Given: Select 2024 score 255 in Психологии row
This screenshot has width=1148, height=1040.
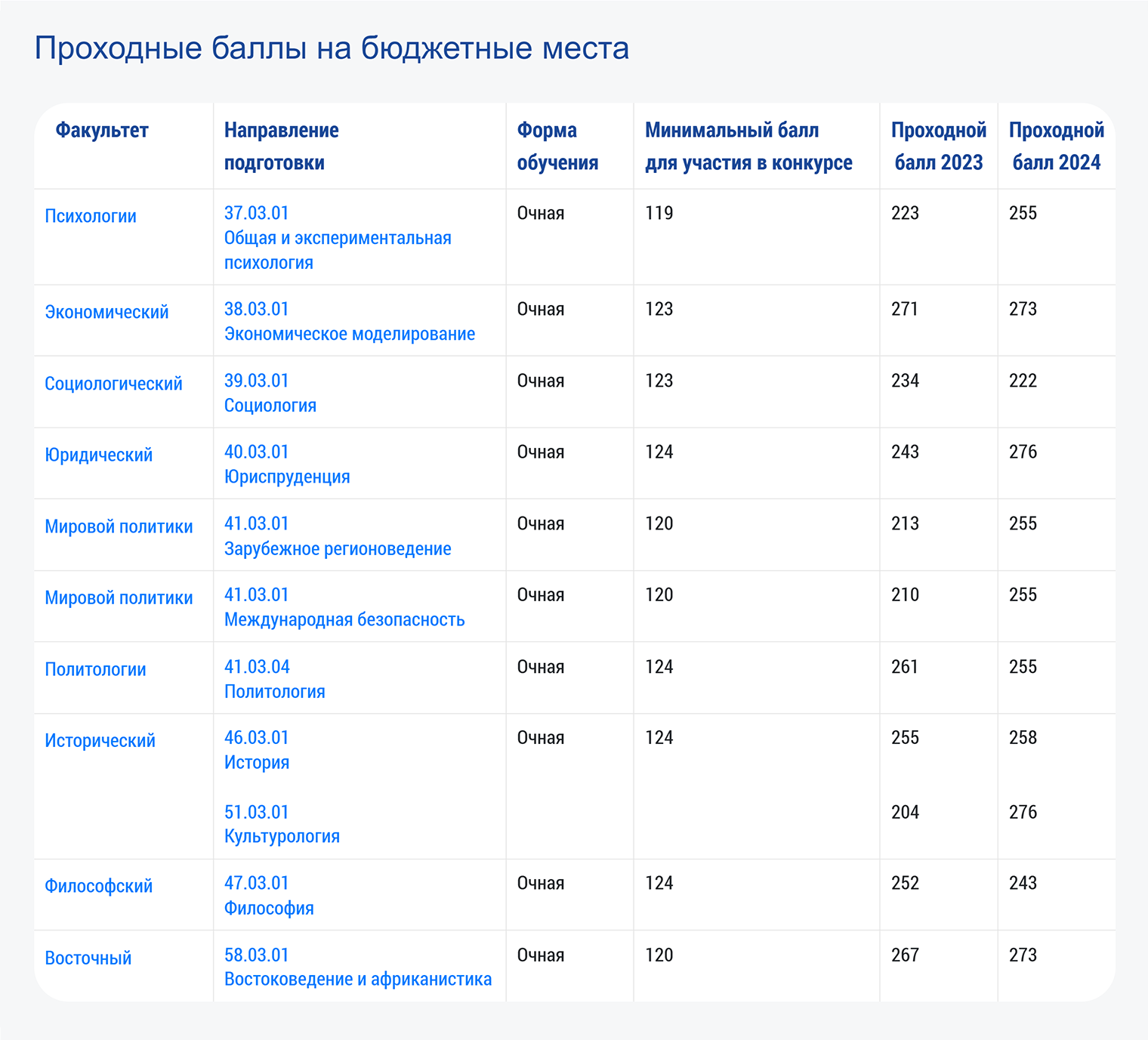Looking at the screenshot, I should click(1023, 214).
